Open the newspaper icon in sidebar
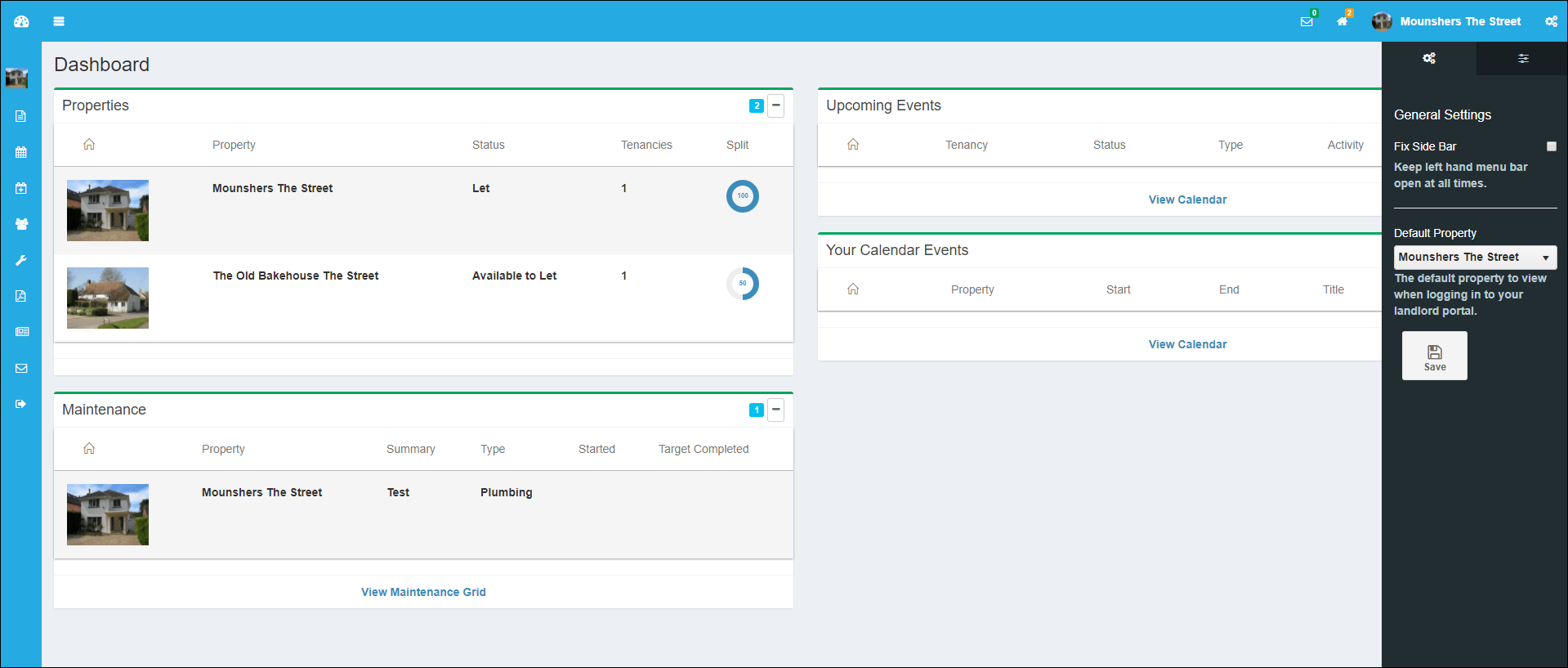The height and width of the screenshot is (668, 1568). click(22, 332)
